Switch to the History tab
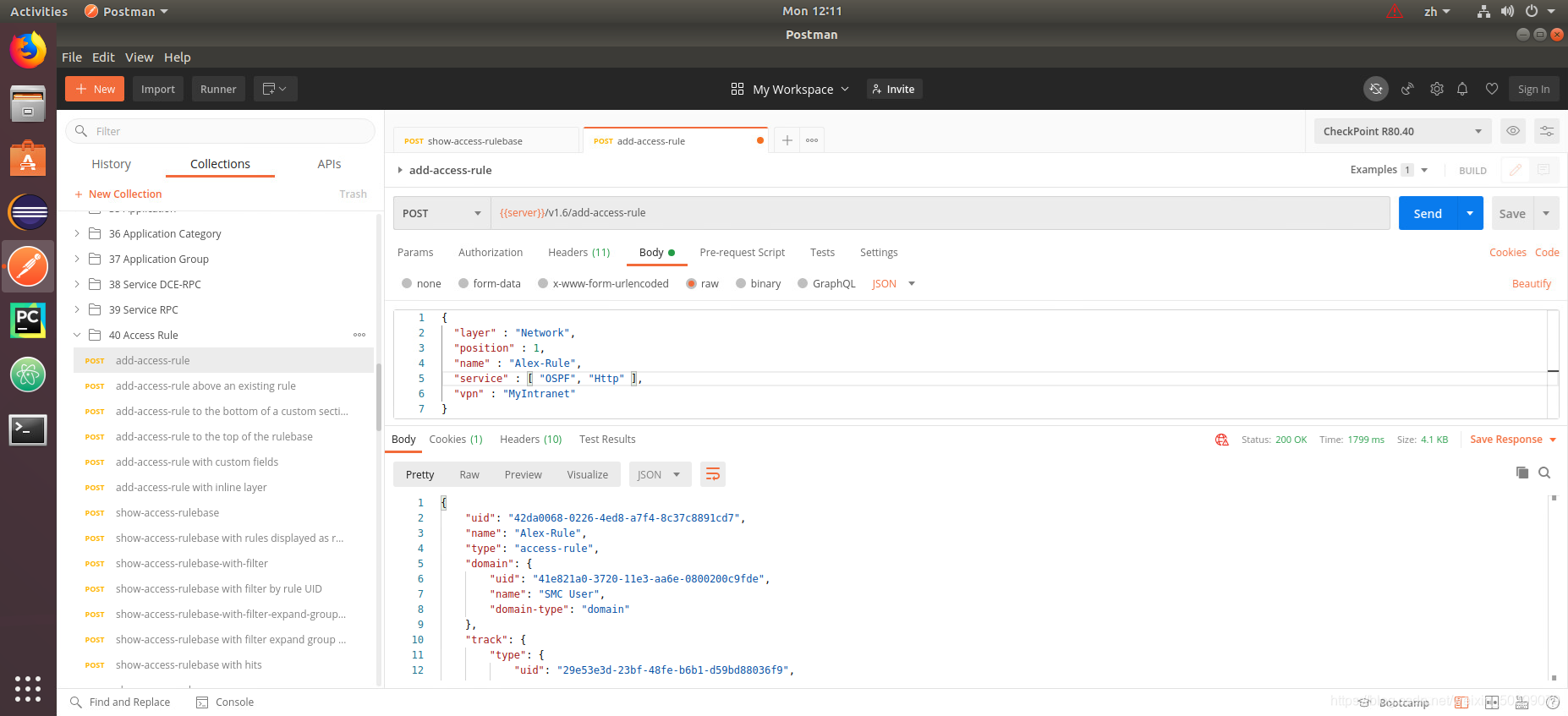Screen dimensions: 1568x716 coord(111,164)
